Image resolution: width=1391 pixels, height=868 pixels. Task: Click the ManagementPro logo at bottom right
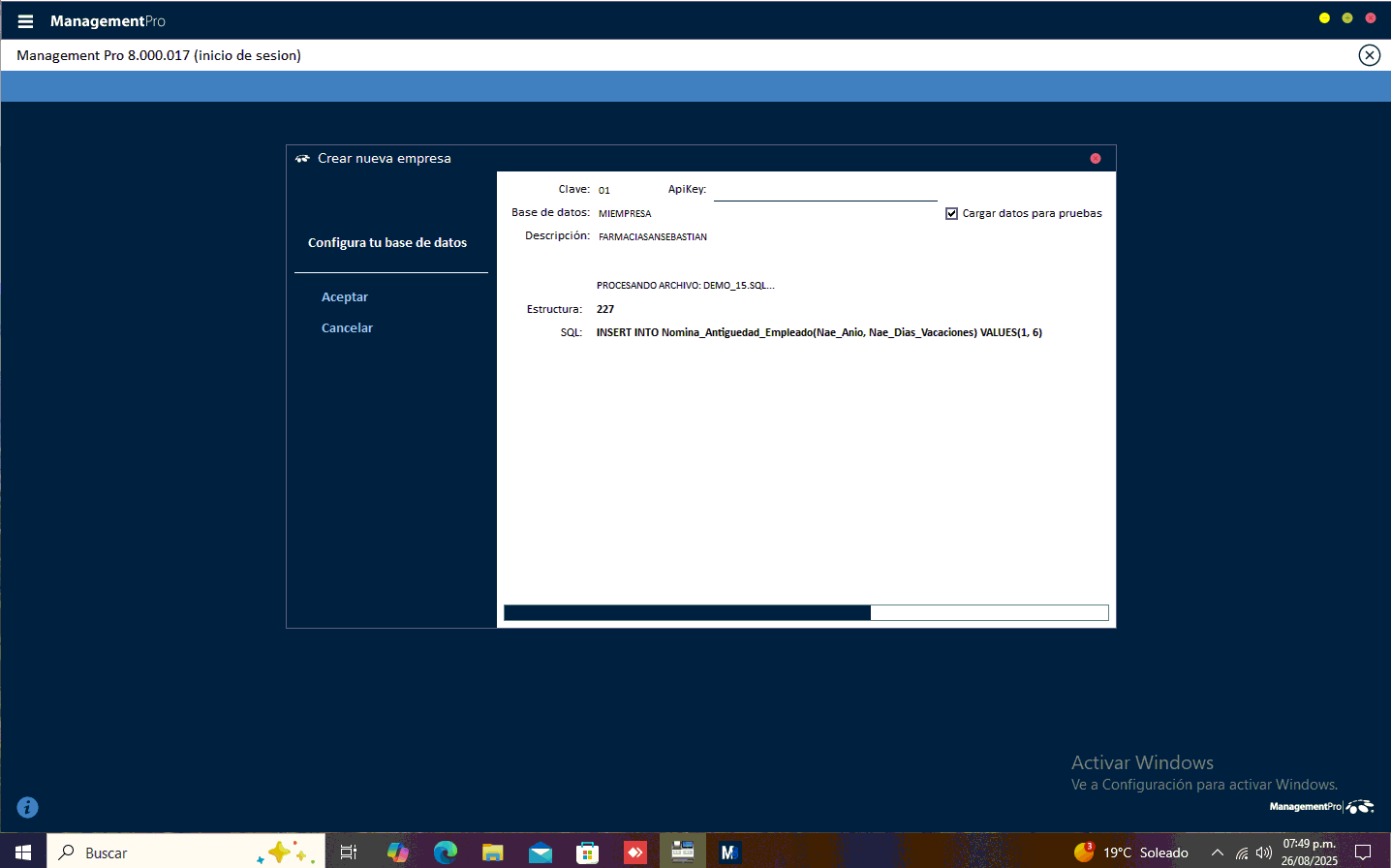point(1321,806)
